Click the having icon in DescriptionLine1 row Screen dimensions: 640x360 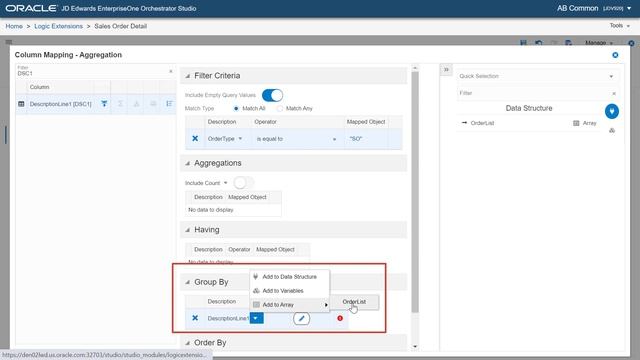tap(136, 104)
